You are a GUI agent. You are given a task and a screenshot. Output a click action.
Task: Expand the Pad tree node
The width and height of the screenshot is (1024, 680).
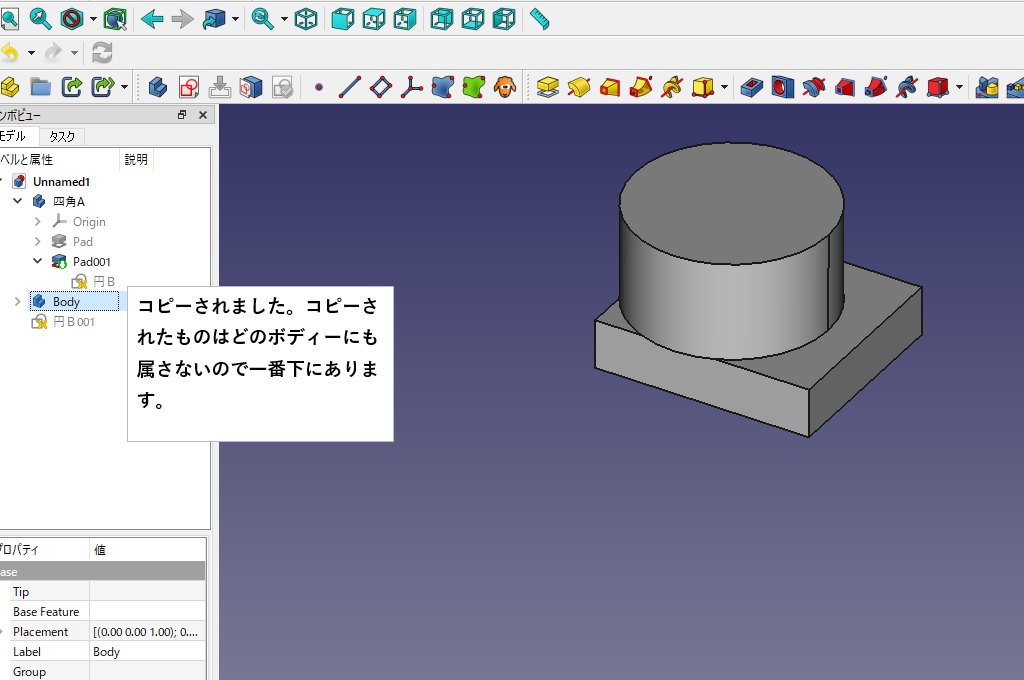pyautogui.click(x=37, y=241)
